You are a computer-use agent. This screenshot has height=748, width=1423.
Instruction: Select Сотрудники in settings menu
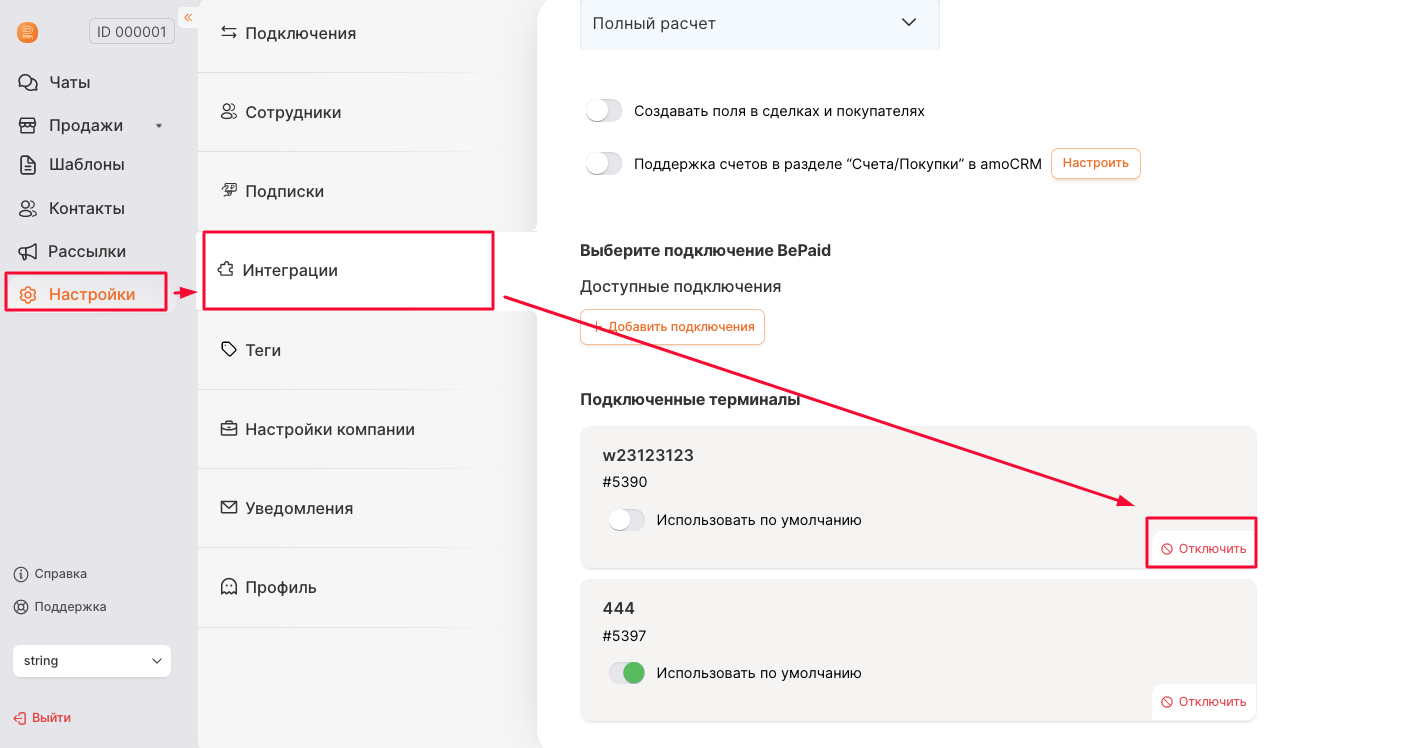tap(293, 112)
